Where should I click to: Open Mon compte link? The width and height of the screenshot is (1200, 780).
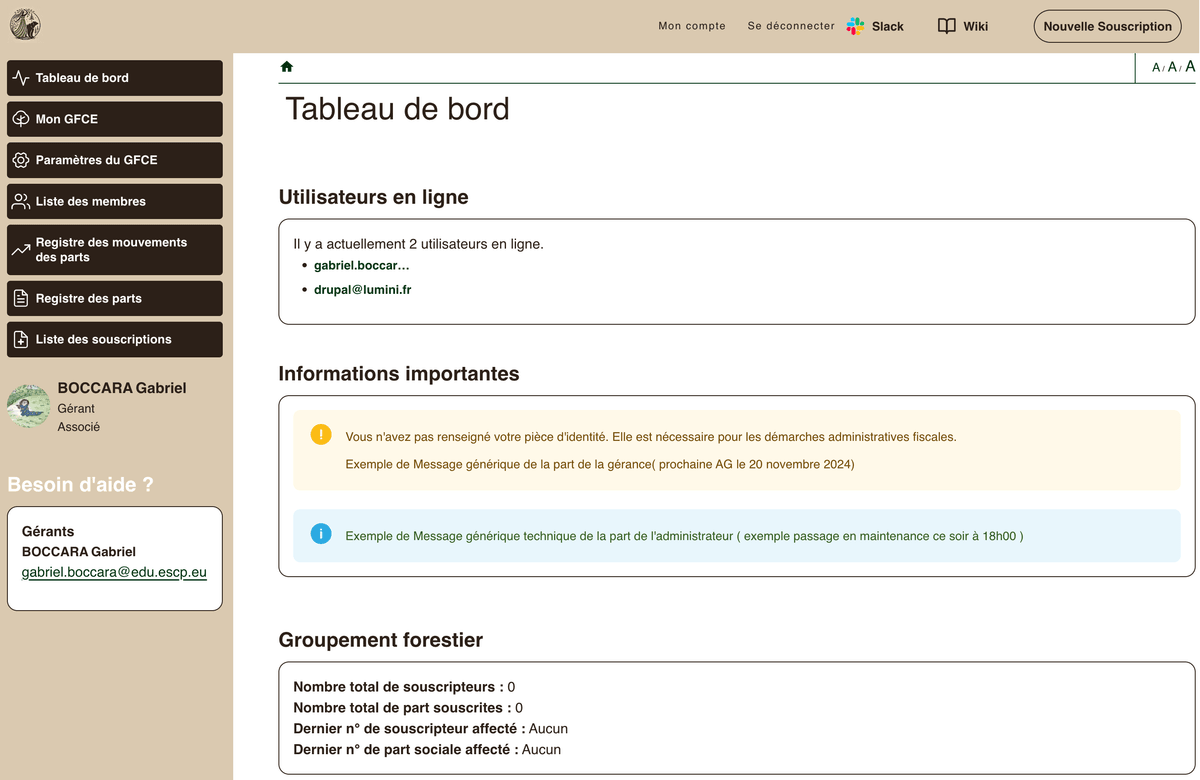point(692,26)
